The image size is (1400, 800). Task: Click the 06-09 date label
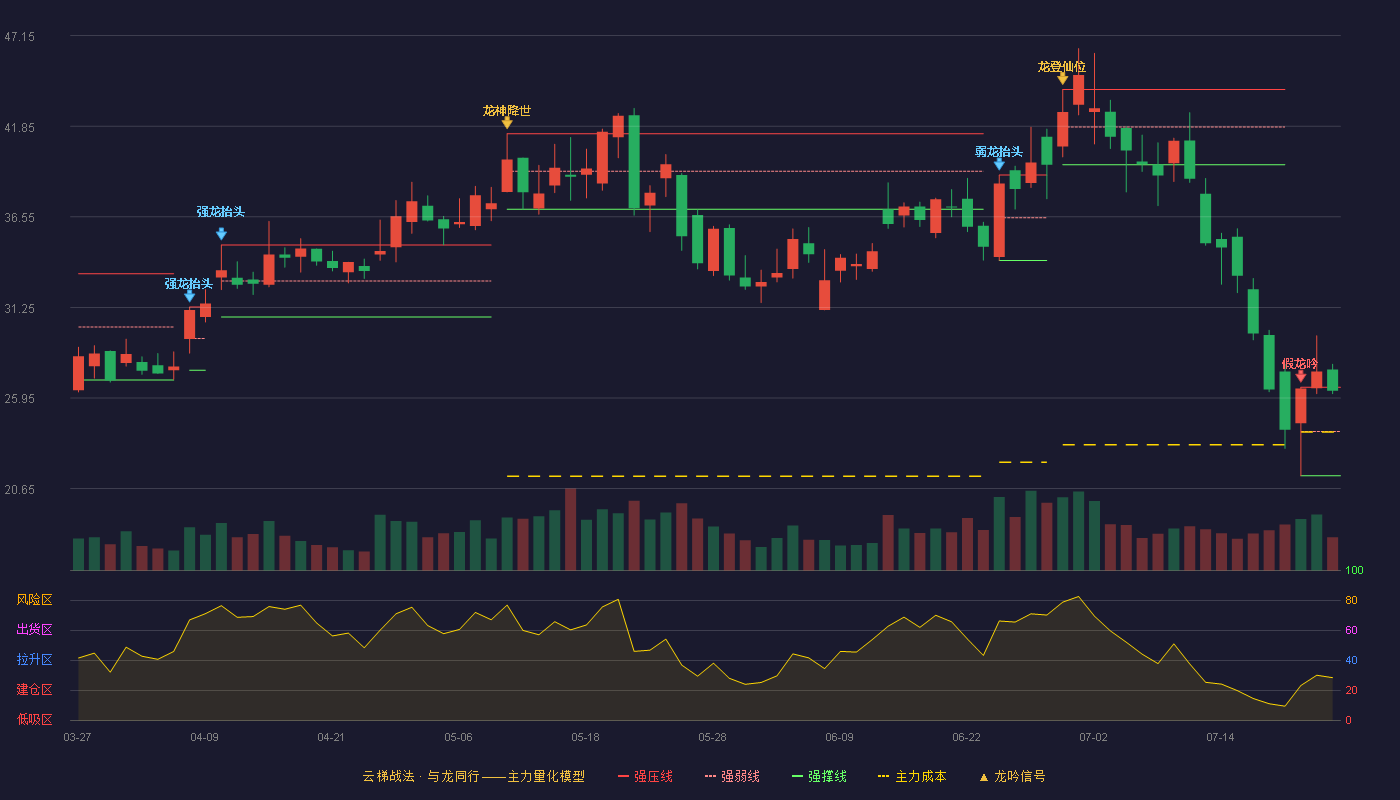(839, 737)
